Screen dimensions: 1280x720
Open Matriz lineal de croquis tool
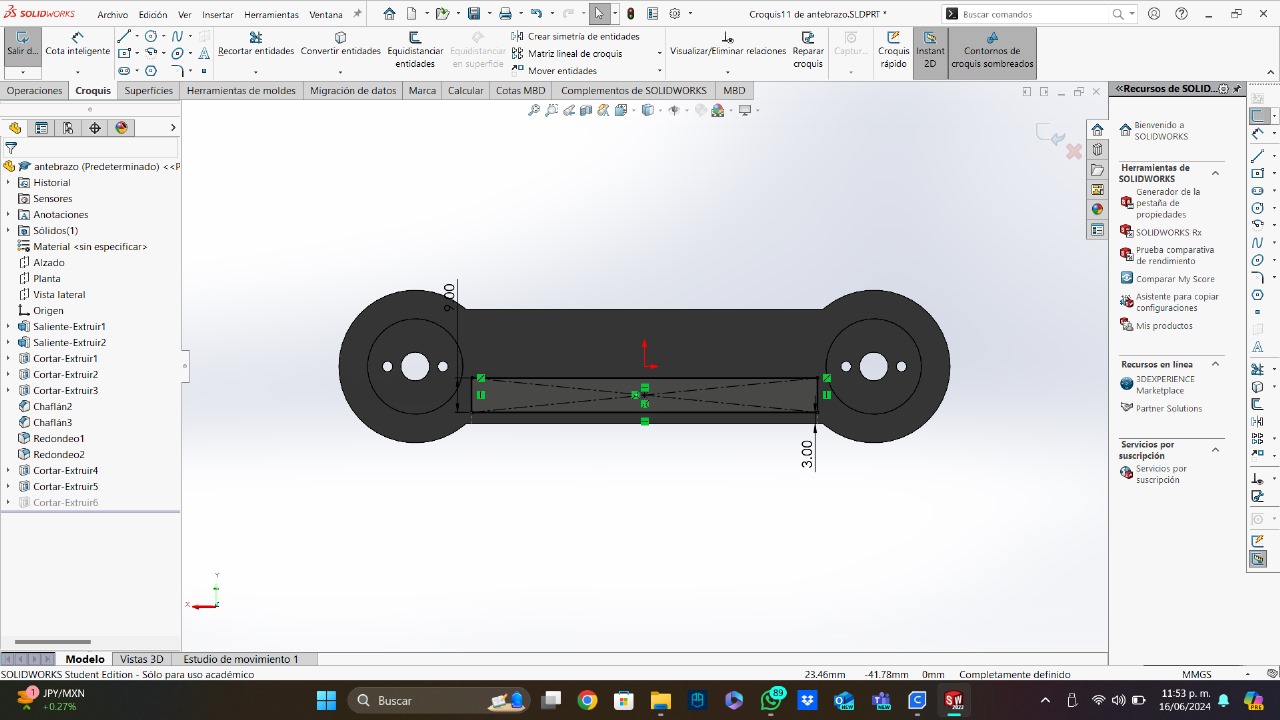point(567,54)
